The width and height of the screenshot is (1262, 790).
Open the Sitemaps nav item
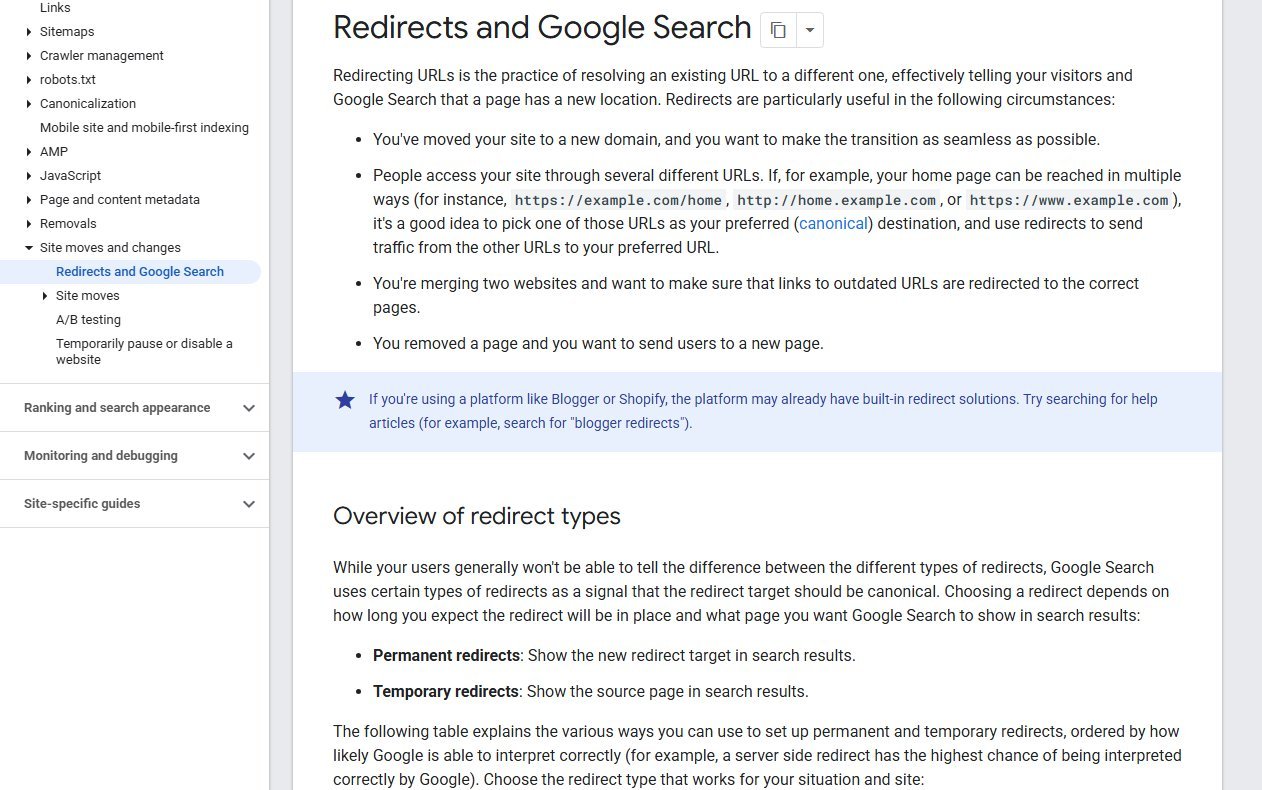point(67,32)
